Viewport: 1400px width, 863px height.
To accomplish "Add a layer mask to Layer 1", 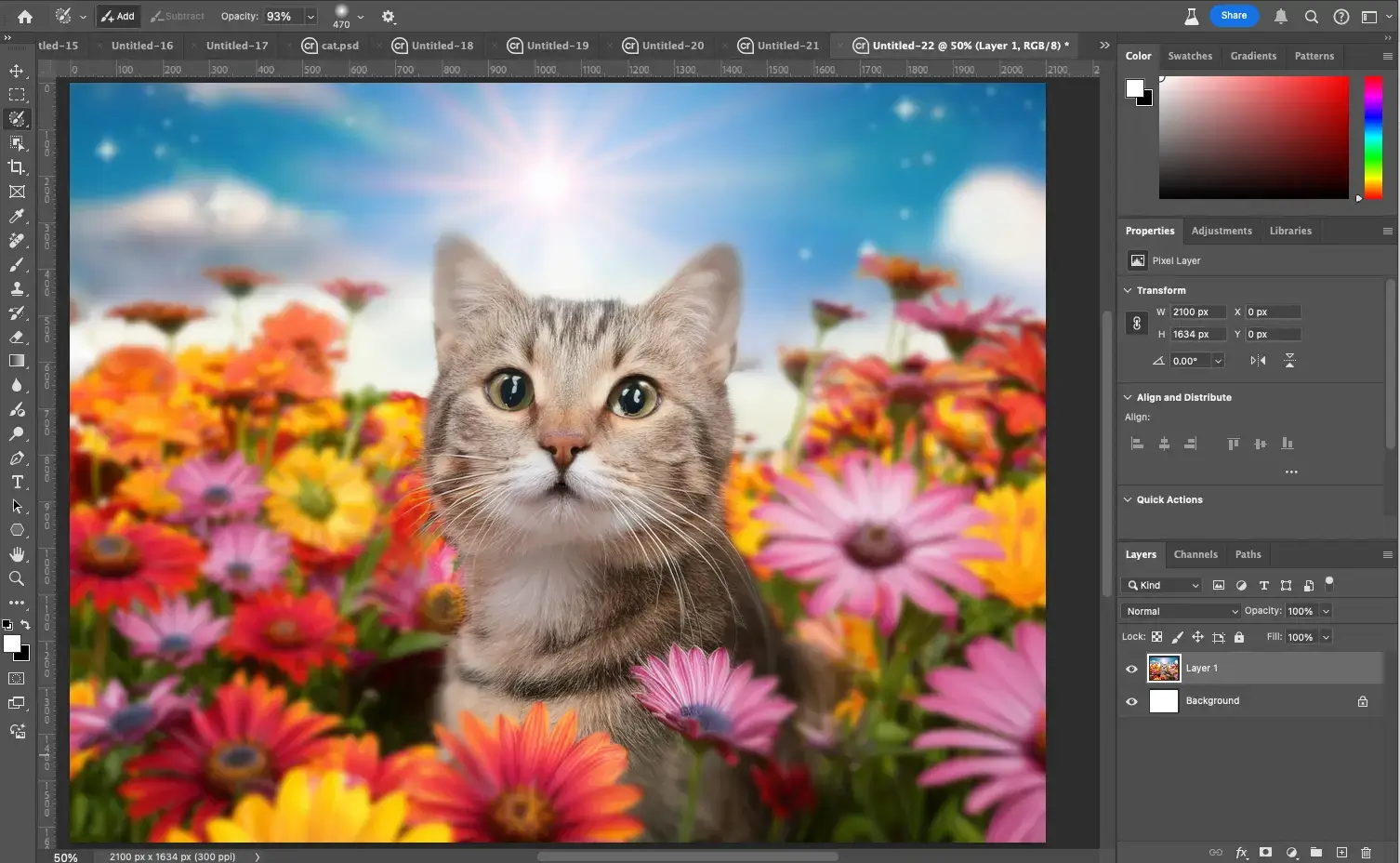I will [1265, 852].
